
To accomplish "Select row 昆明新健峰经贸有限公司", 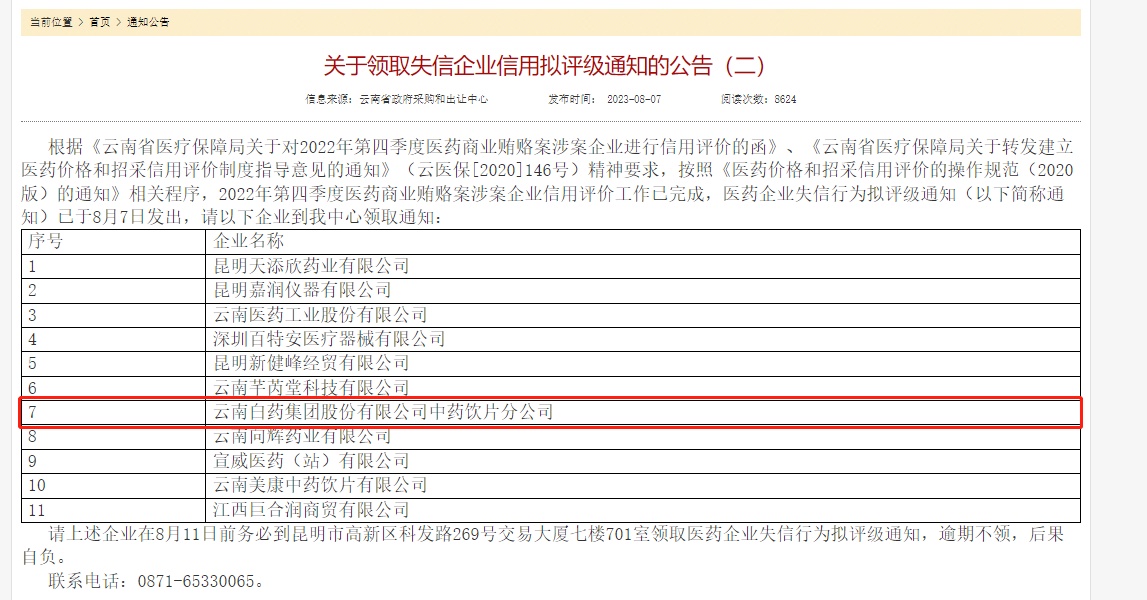I will [x=551, y=364].
